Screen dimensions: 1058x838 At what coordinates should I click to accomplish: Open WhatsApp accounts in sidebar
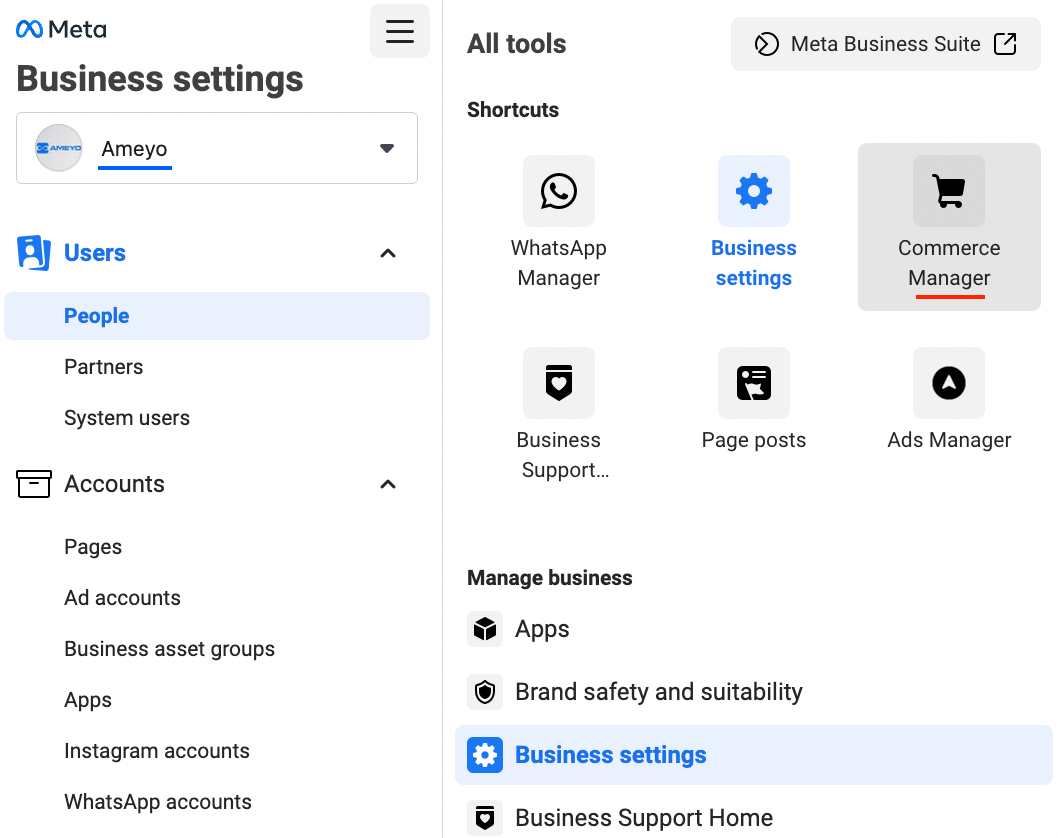coord(158,802)
